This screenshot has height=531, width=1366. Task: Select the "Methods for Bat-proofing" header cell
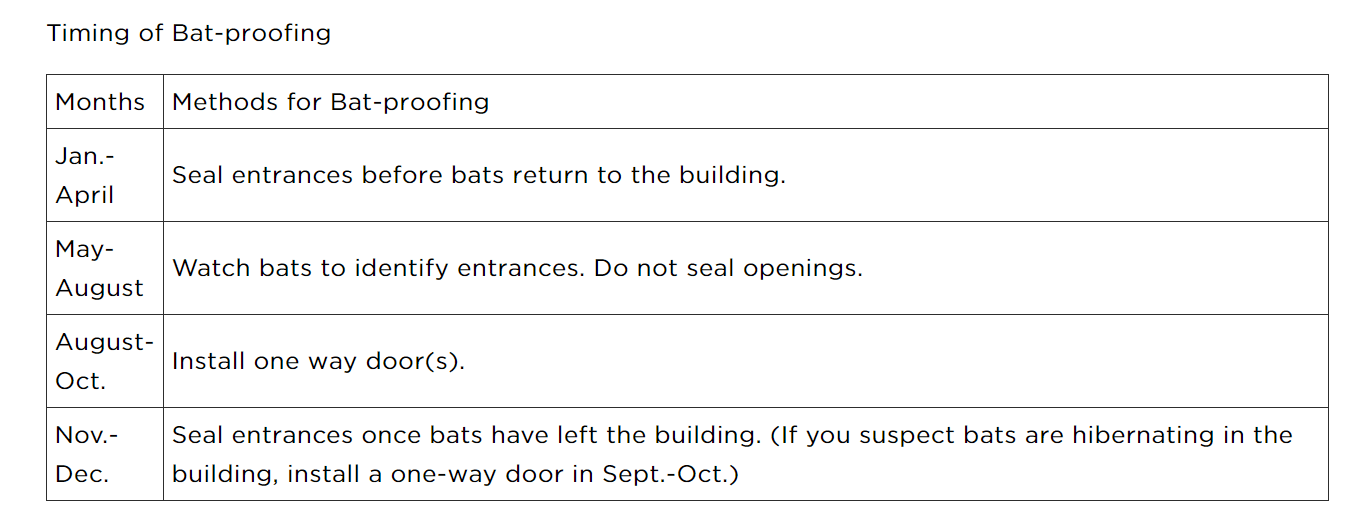[x=331, y=102]
